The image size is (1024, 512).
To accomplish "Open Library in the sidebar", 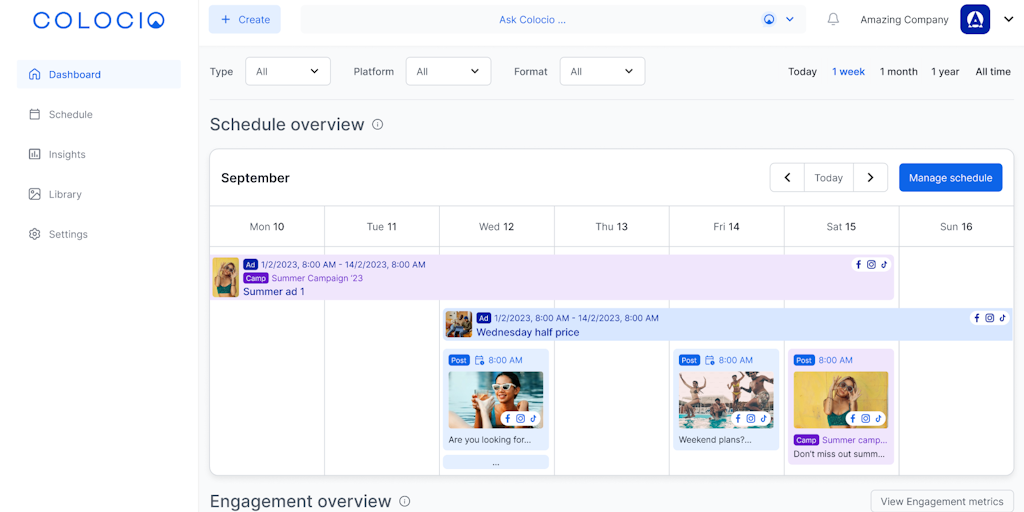I will click(65, 194).
